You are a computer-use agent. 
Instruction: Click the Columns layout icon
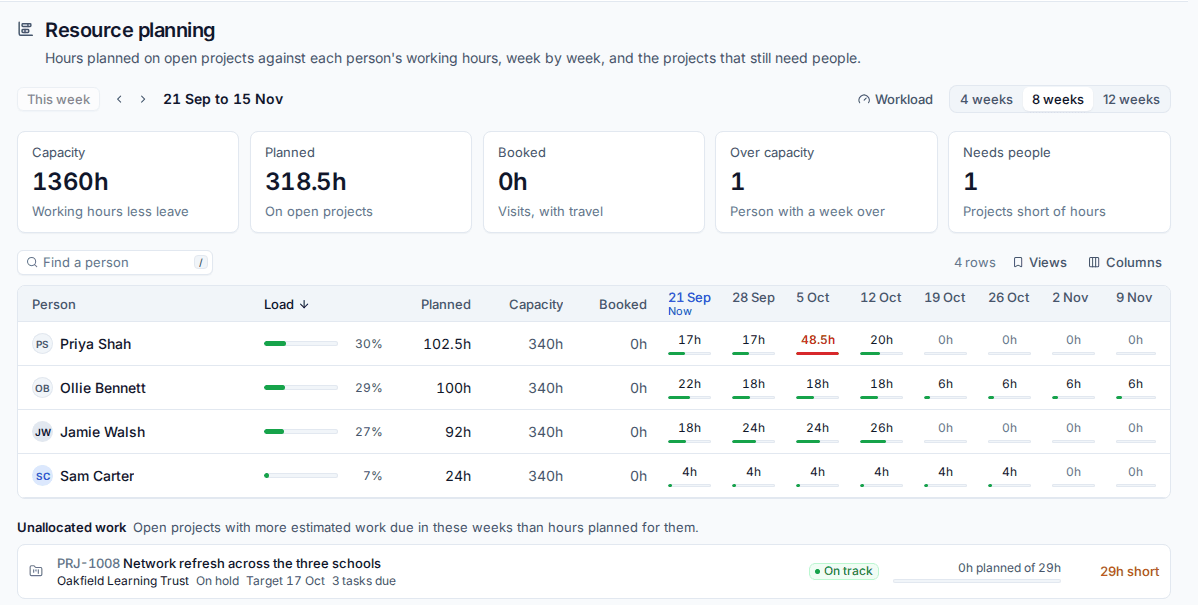[1094, 262]
